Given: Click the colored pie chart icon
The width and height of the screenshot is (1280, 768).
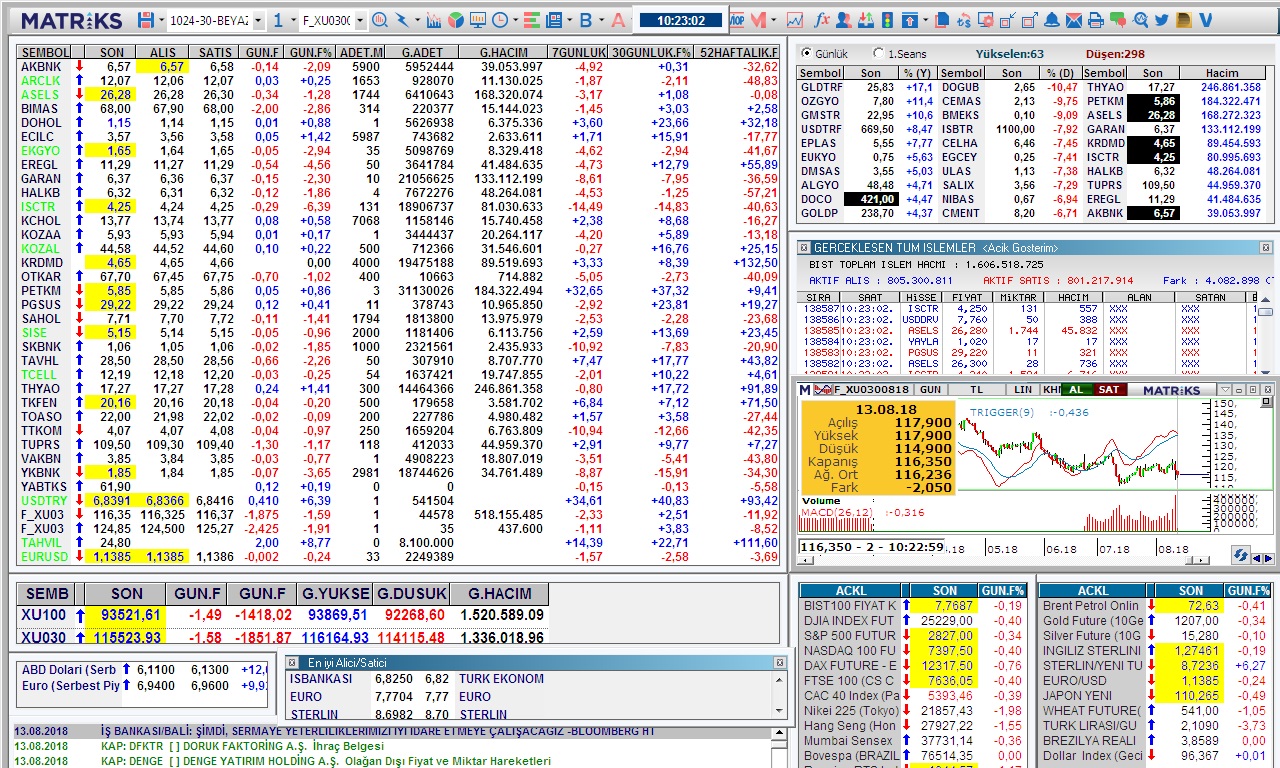Looking at the screenshot, I should pos(455,20).
